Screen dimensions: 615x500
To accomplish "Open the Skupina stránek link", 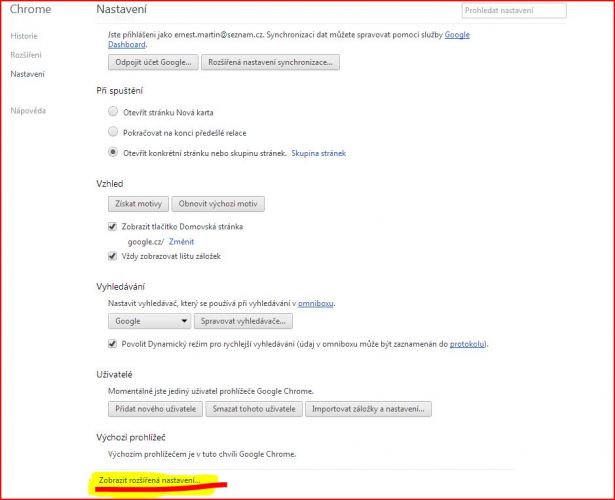I will [x=318, y=153].
